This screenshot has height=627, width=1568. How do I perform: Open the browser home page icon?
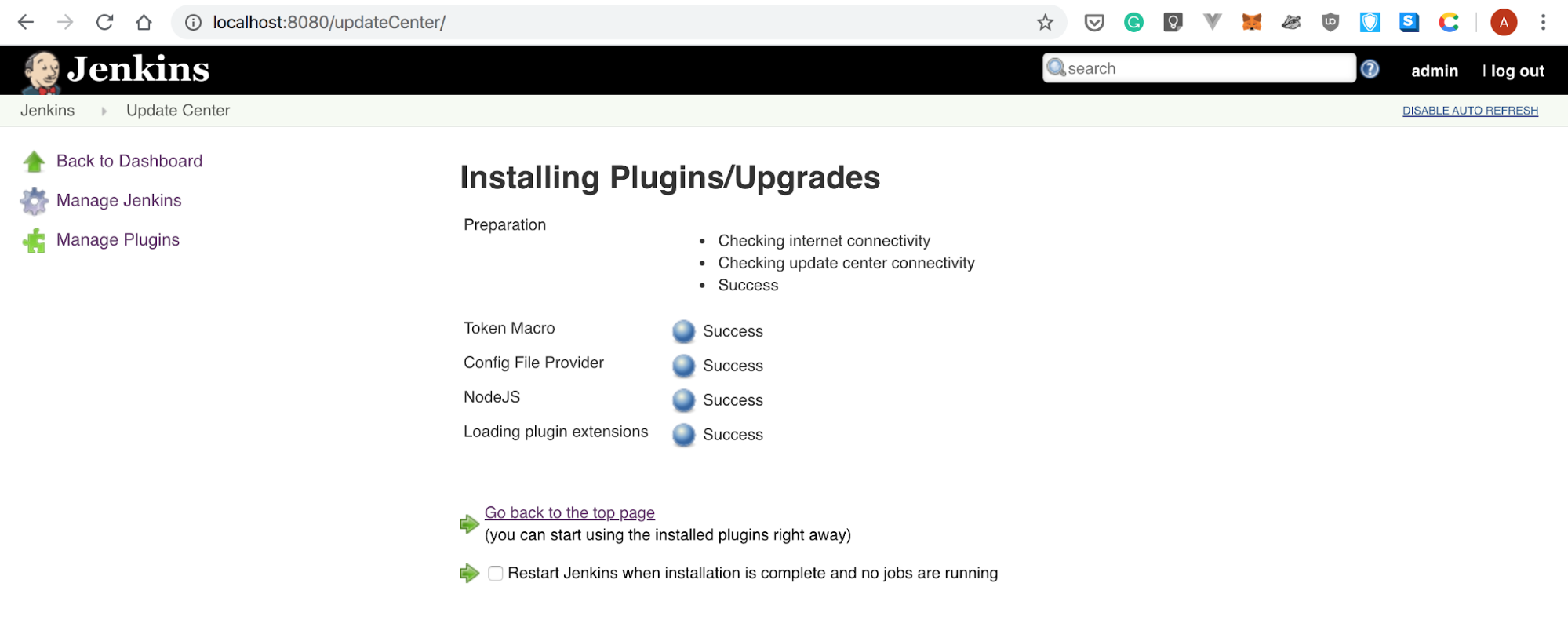[144, 22]
